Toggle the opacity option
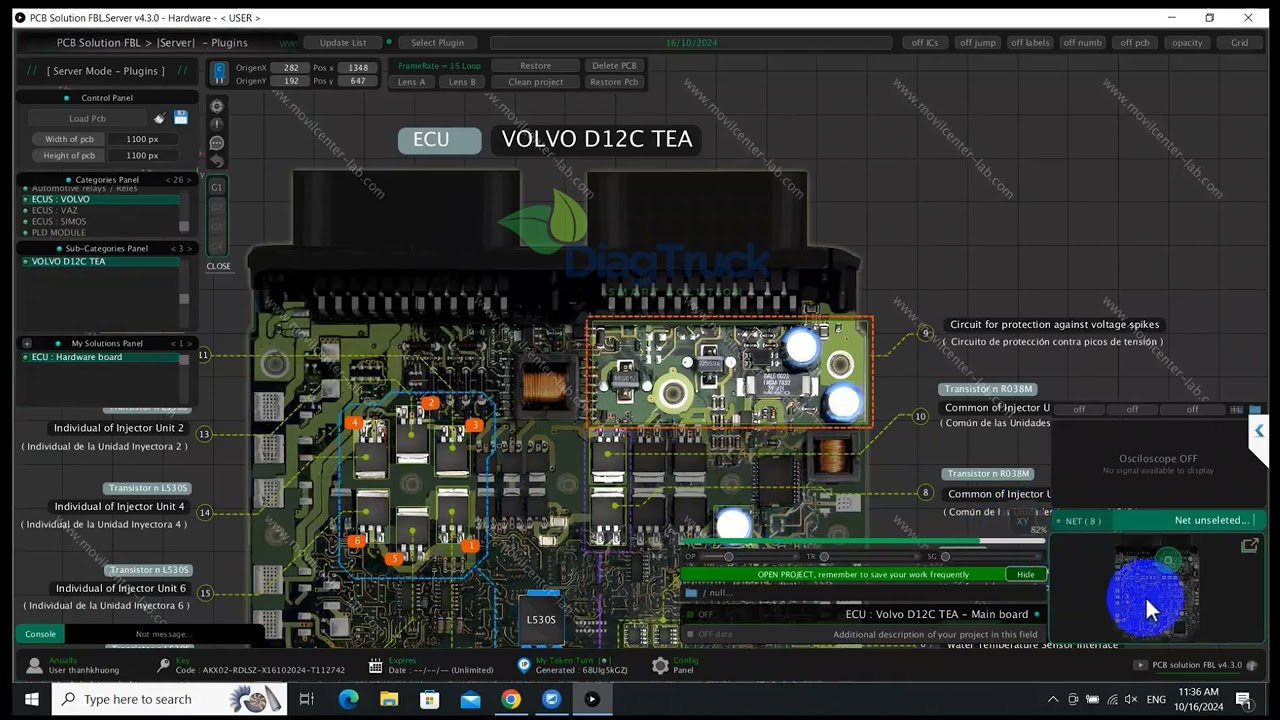This screenshot has width=1280, height=720. (x=1187, y=43)
